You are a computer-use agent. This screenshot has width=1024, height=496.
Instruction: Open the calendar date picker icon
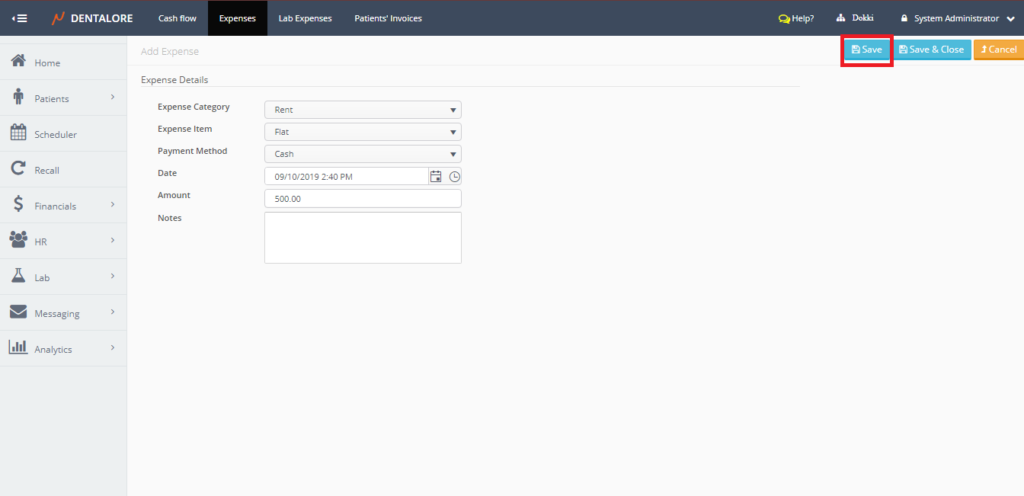(x=435, y=176)
